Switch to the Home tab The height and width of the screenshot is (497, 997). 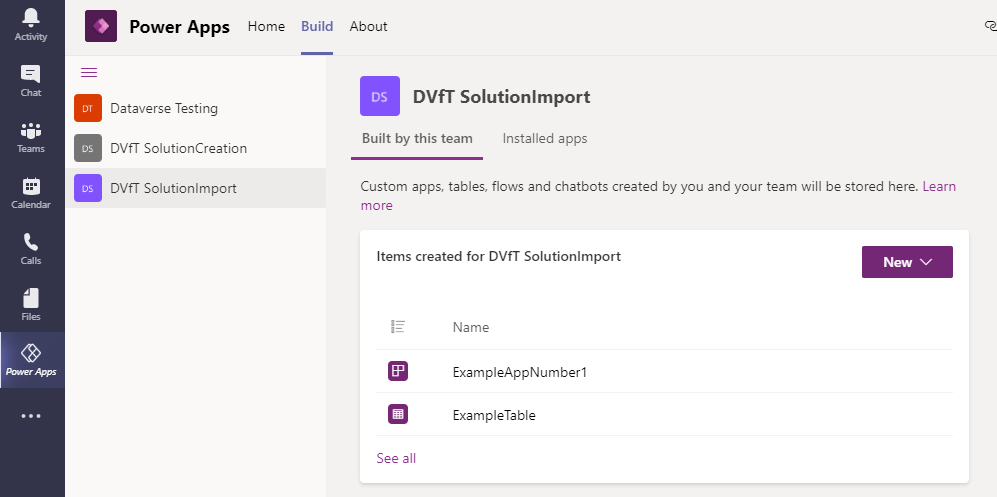[x=266, y=26]
